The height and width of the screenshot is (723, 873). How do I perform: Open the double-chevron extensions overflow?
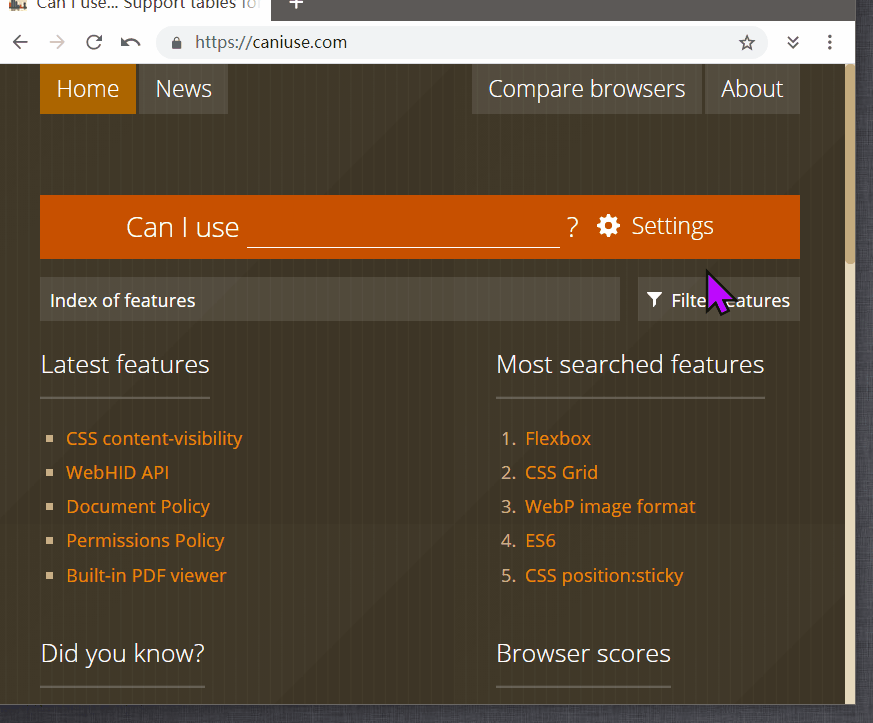pos(793,42)
